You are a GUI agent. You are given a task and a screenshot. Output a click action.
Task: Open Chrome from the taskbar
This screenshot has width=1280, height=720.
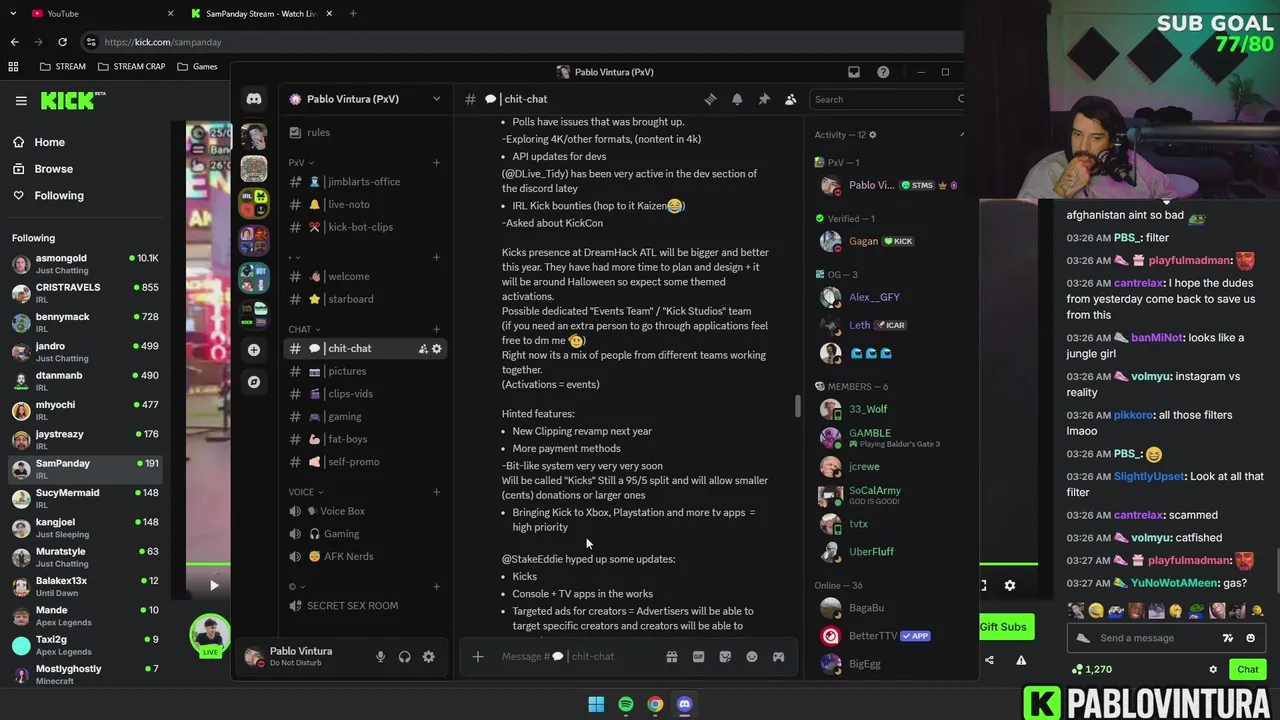click(654, 704)
